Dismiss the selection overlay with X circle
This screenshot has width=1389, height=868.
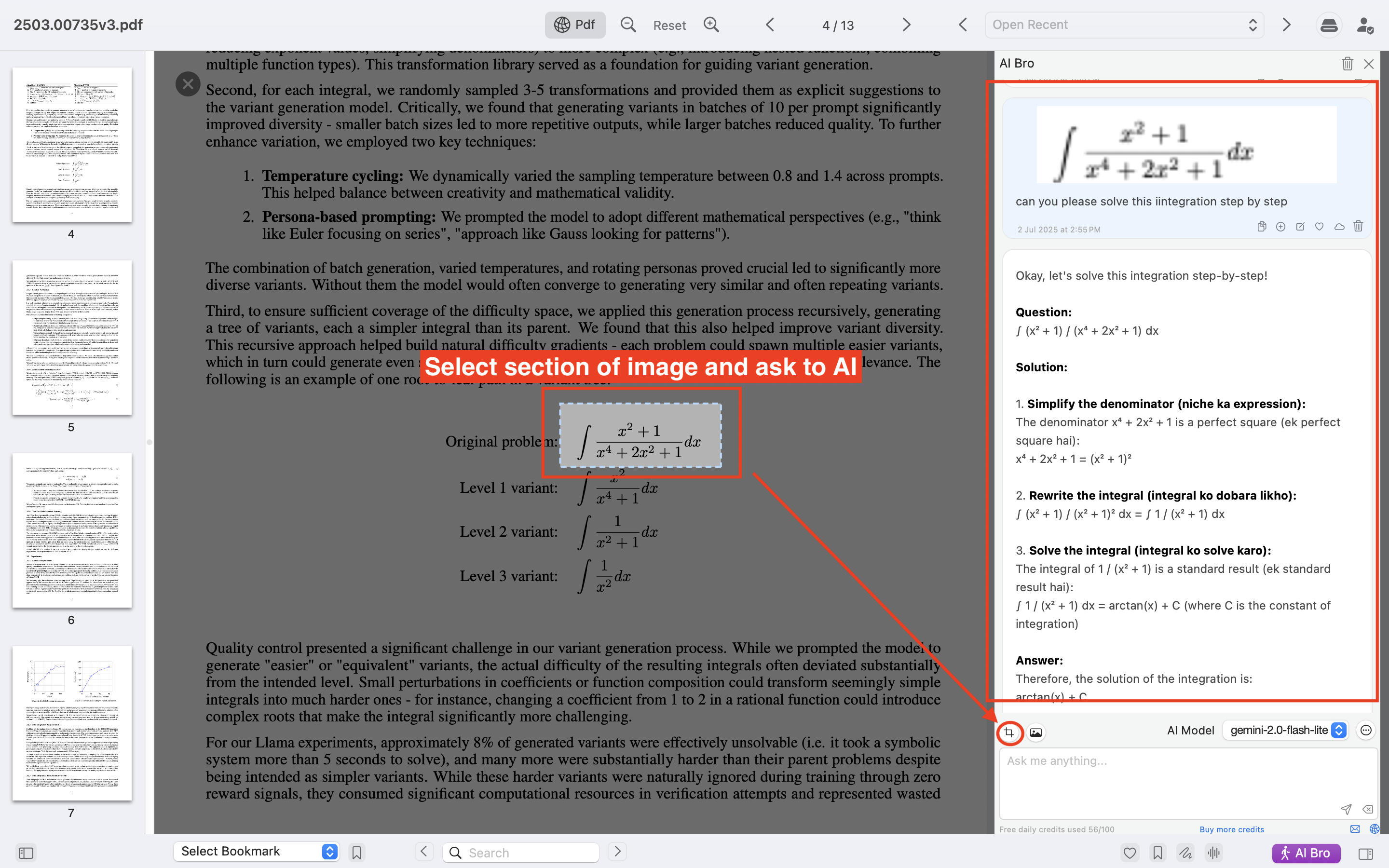[188, 84]
